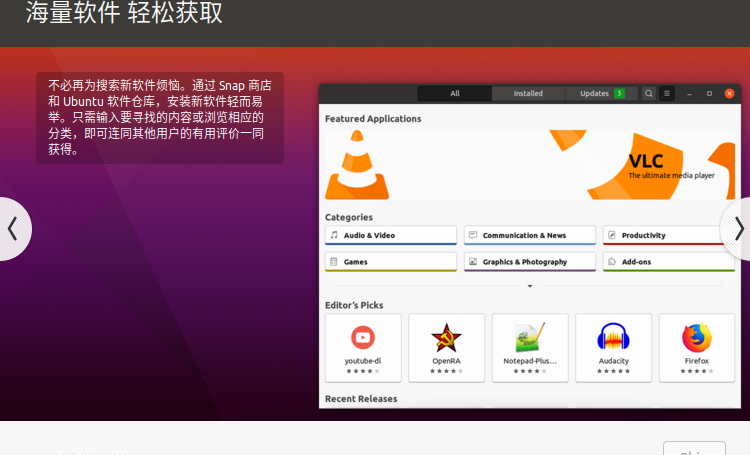The image size is (750, 455).
Task: Click 'The ultimate media player' tagline
Action: tap(671, 176)
